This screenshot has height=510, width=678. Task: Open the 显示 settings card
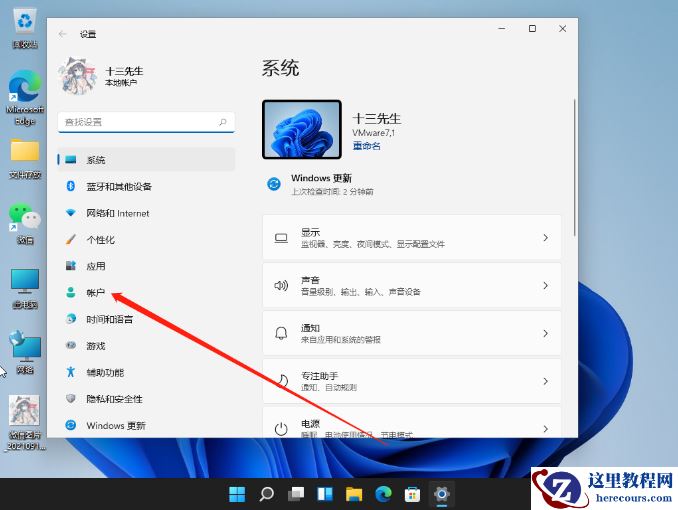click(412, 237)
